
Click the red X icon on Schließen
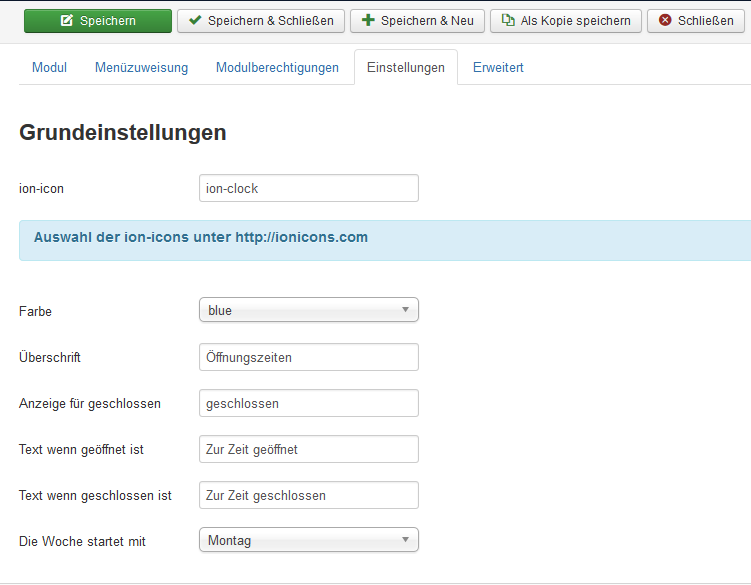coord(665,20)
